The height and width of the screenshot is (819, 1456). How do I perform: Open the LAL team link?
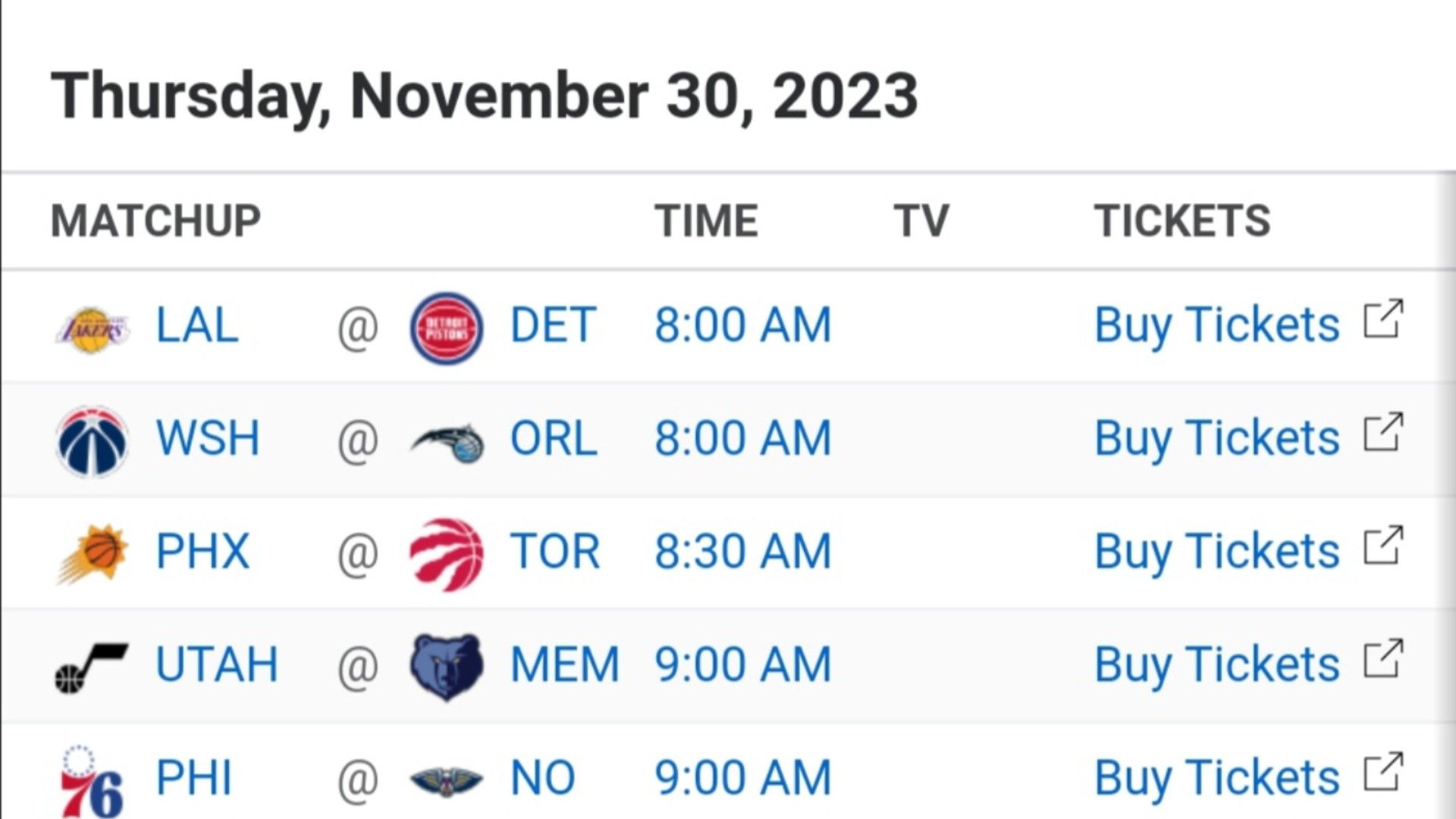point(197,325)
